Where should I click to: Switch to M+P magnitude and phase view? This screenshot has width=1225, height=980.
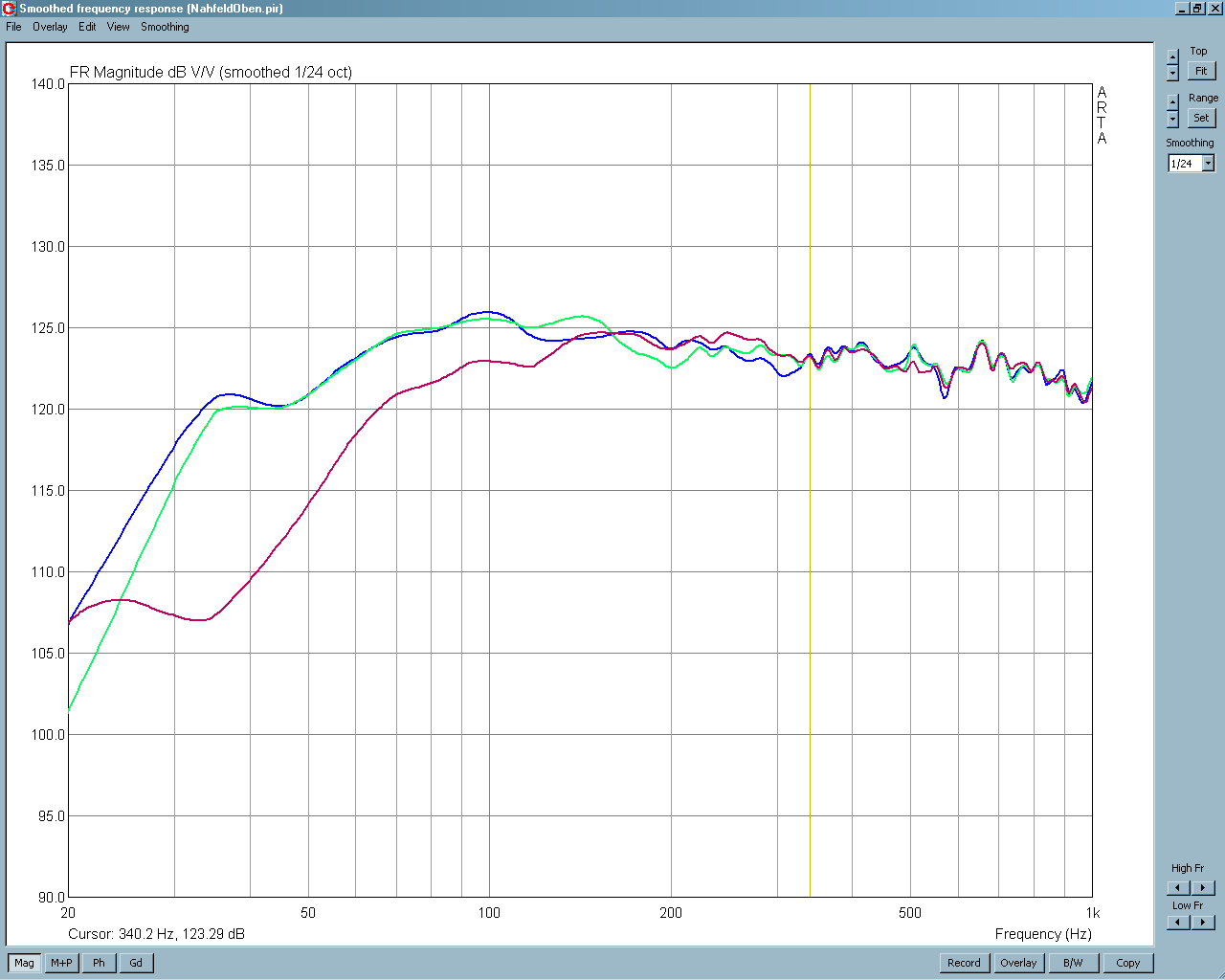61,963
